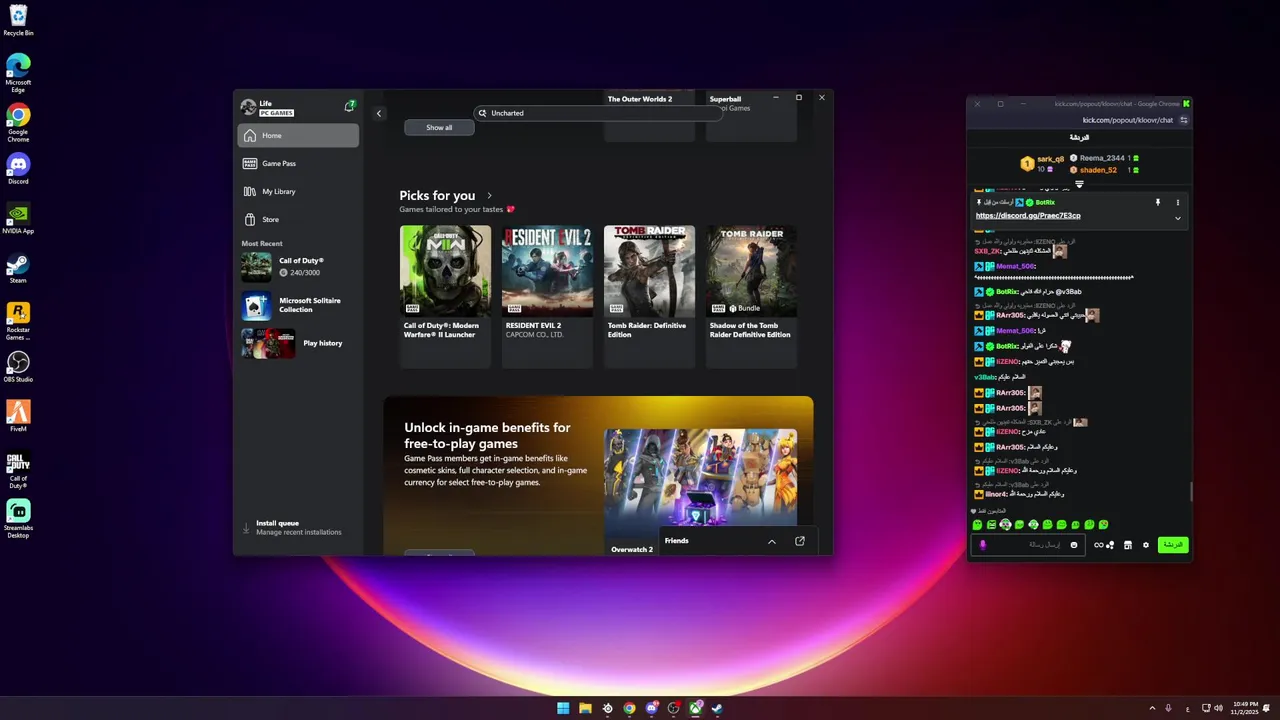Open the Recycle Bin desktop icon
The width and height of the screenshot is (1280, 720).
click(x=18, y=20)
